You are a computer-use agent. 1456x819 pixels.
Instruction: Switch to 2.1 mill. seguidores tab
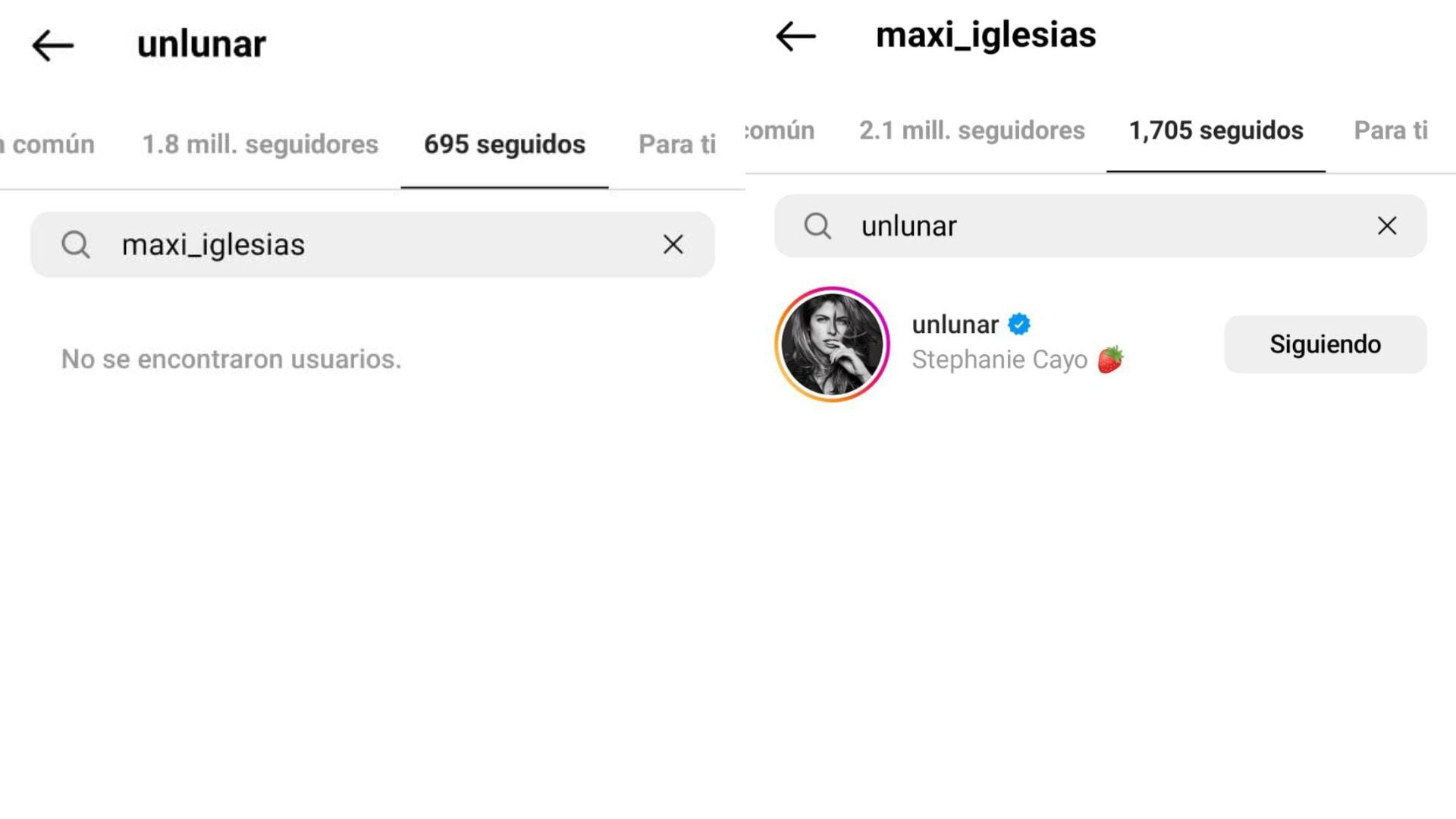click(x=972, y=130)
